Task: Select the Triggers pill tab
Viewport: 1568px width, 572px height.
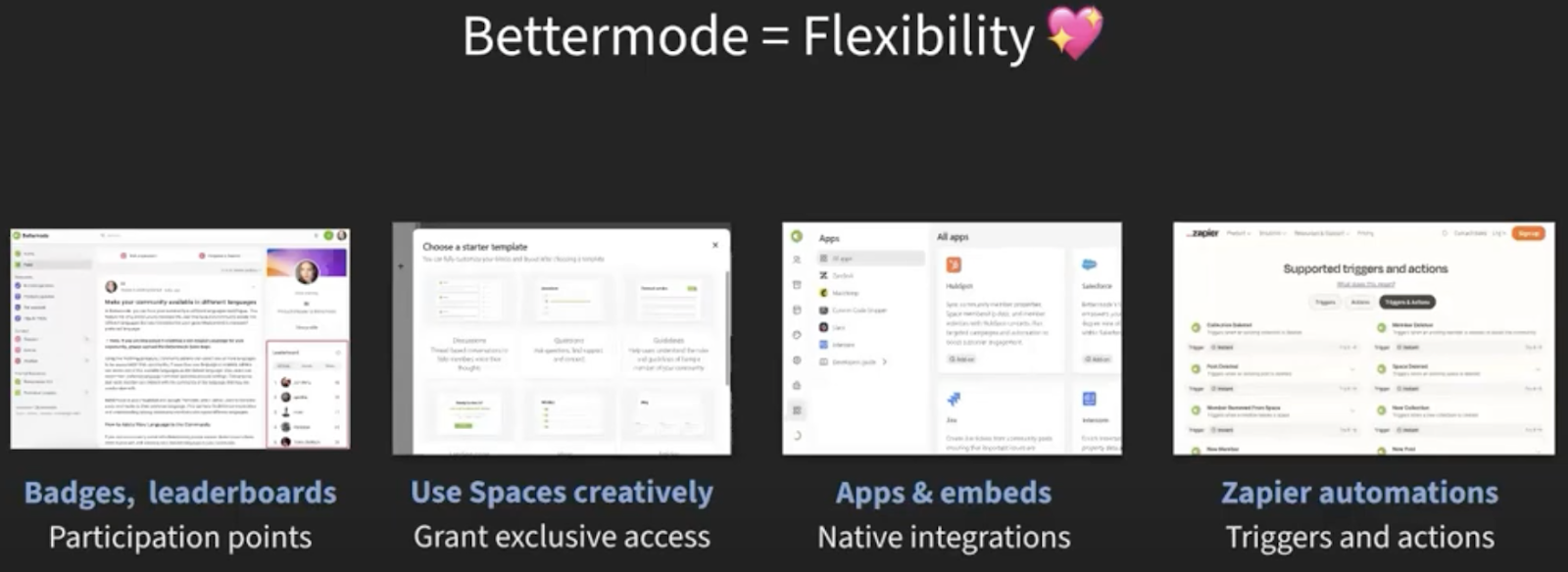Action: tap(1325, 302)
